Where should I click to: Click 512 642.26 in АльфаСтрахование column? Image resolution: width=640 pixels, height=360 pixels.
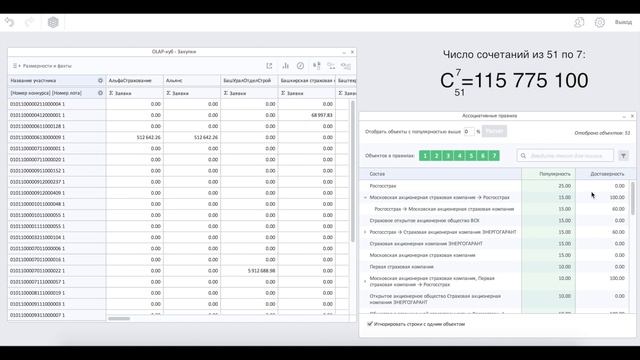[x=149, y=138]
